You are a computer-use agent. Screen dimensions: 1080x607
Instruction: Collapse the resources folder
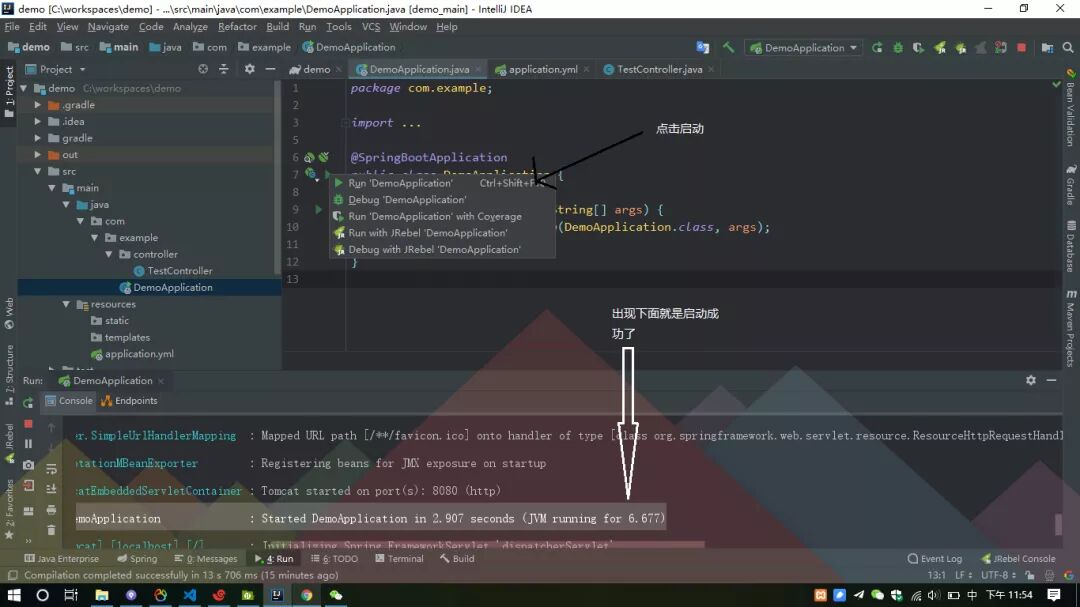click(66, 304)
